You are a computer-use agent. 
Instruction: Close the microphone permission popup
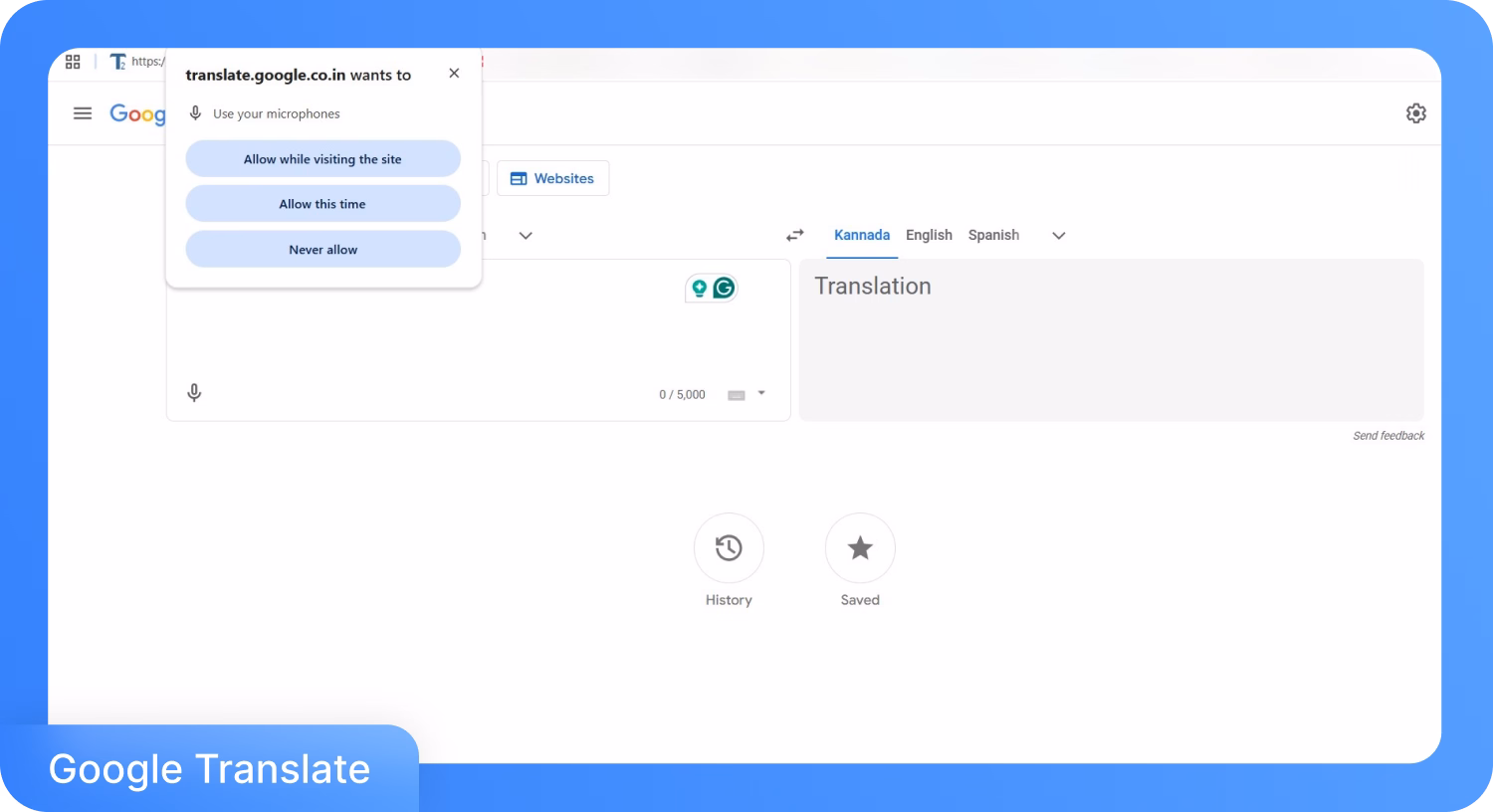coord(454,74)
